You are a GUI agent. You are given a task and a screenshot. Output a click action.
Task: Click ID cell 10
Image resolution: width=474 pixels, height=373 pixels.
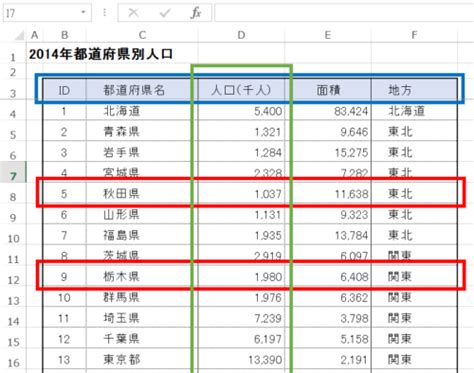tap(64, 297)
